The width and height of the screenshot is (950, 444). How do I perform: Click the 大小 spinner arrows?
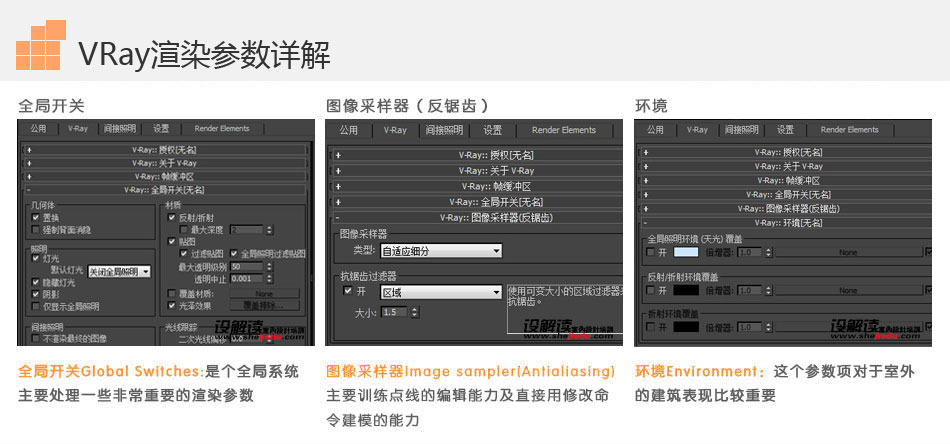[414, 313]
